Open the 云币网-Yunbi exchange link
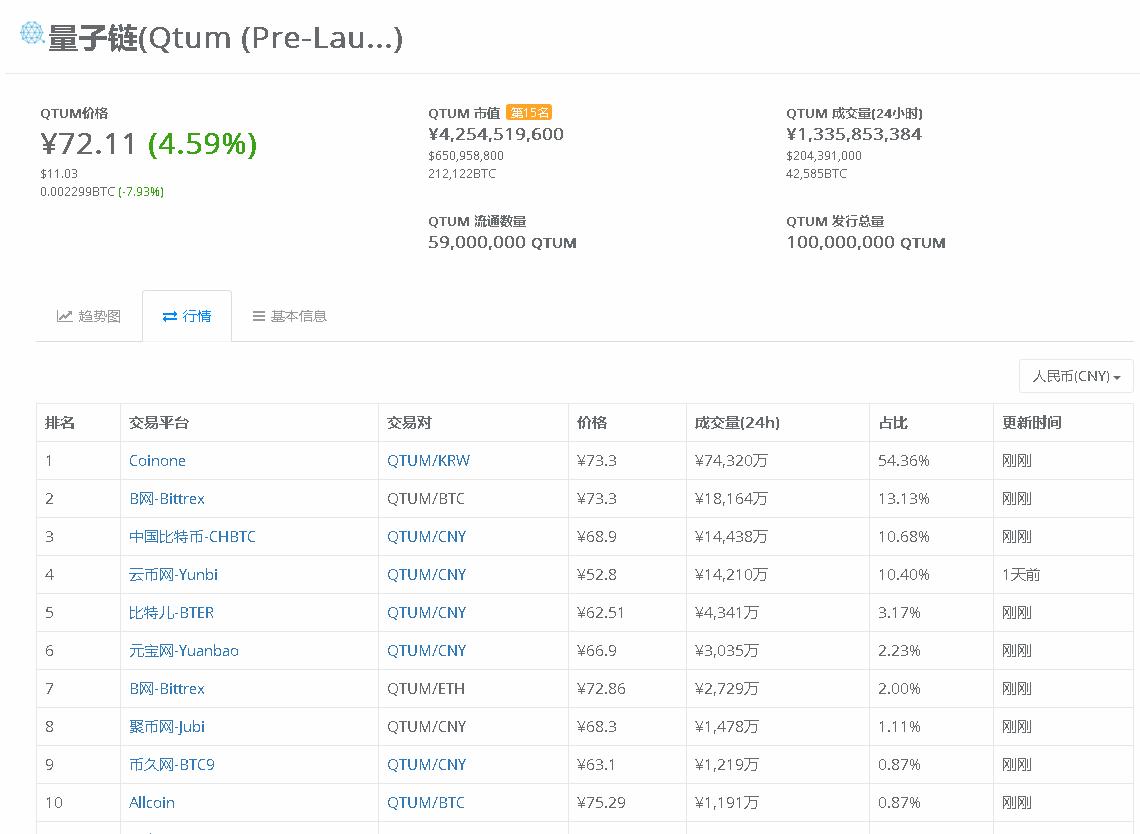 173,574
